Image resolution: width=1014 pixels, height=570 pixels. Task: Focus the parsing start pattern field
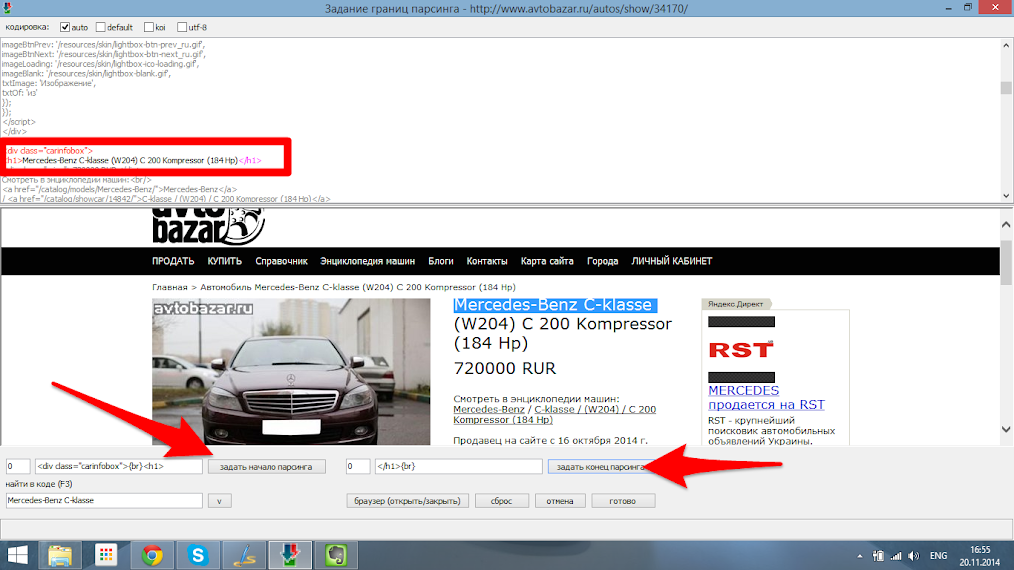[119, 466]
